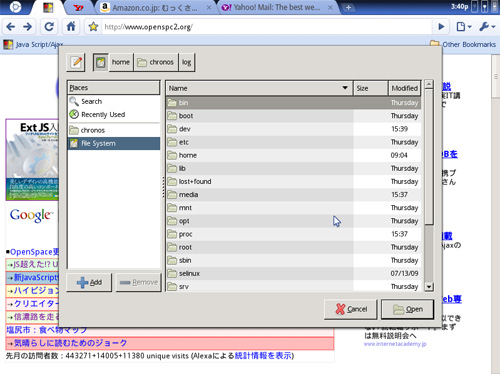Screen dimensions: 500x374
Task: Sort files by Size column
Action: 371,88
